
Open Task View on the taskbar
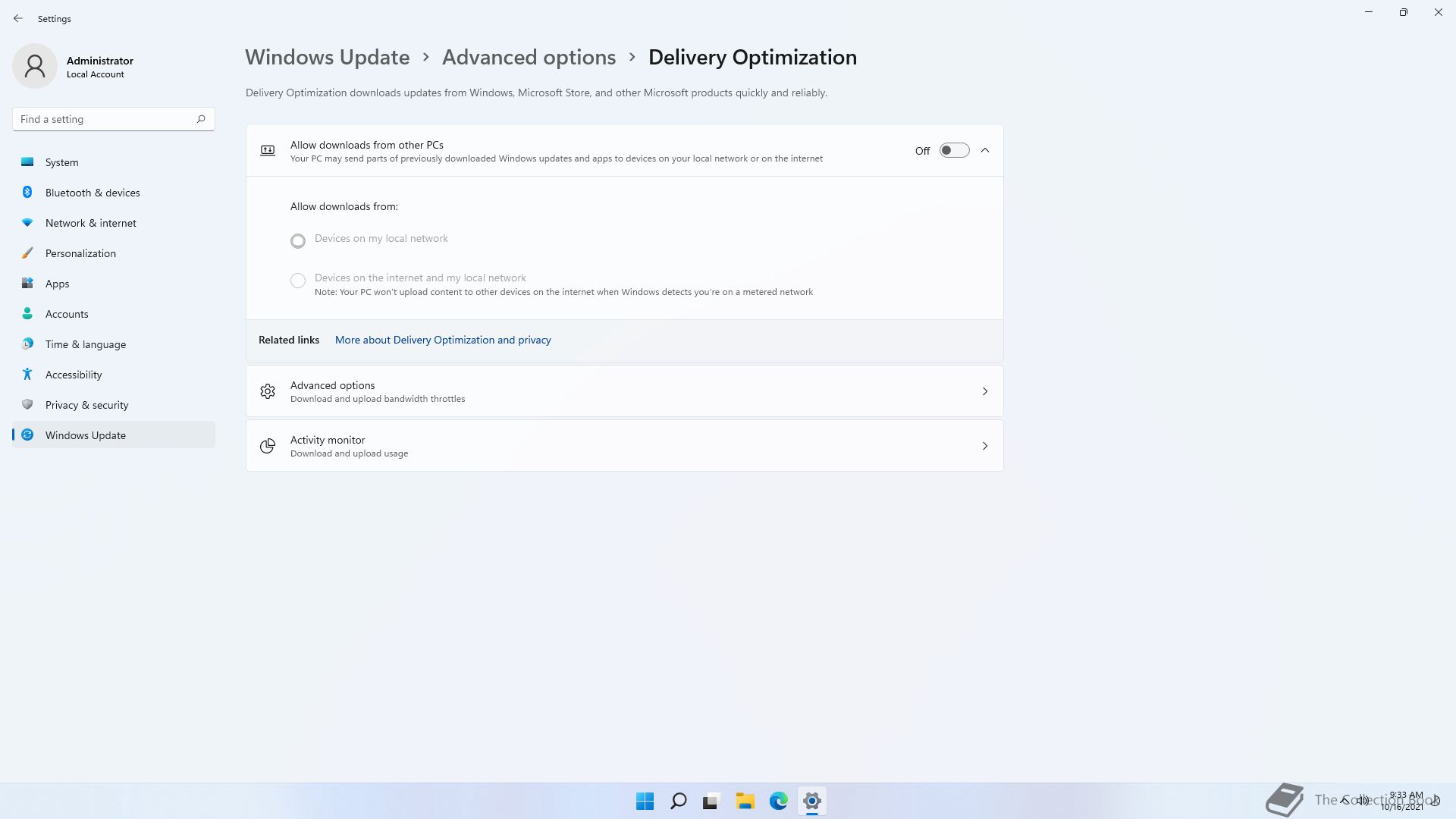coord(711,801)
